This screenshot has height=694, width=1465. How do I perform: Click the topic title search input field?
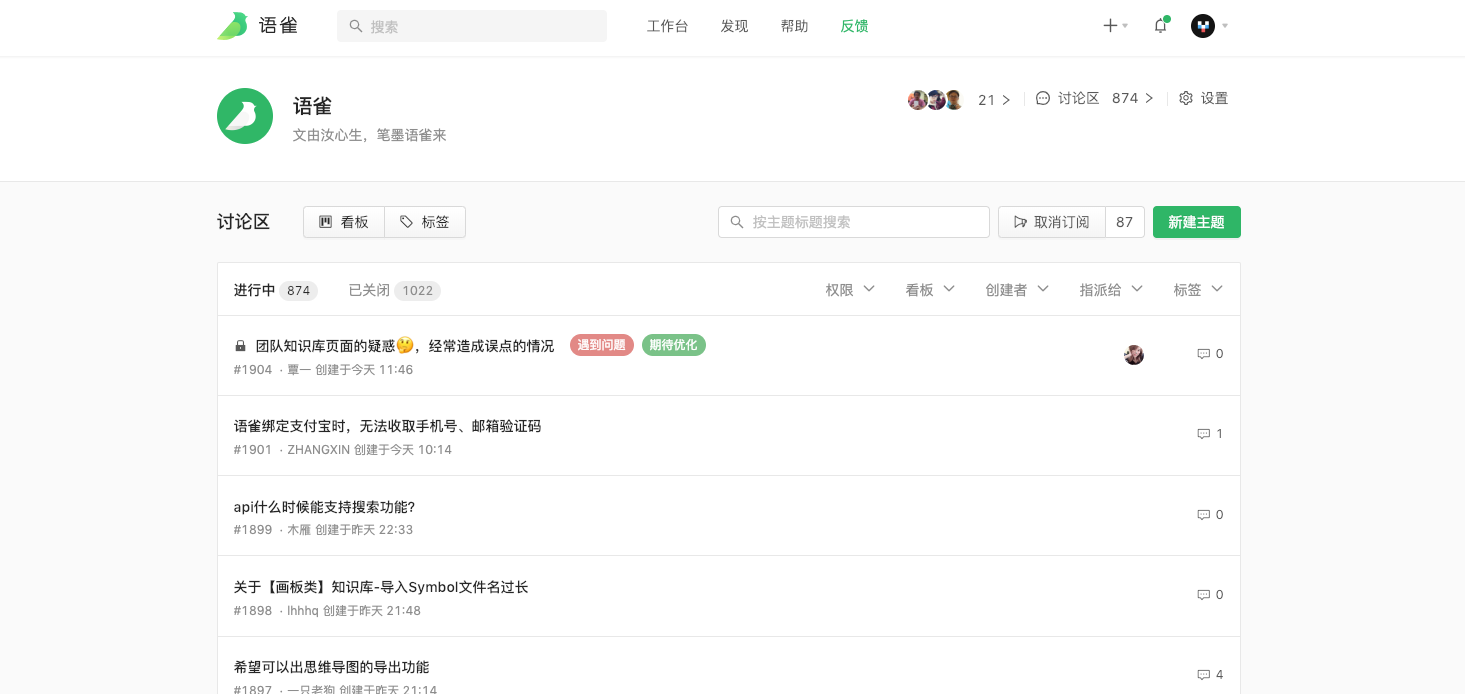click(853, 222)
